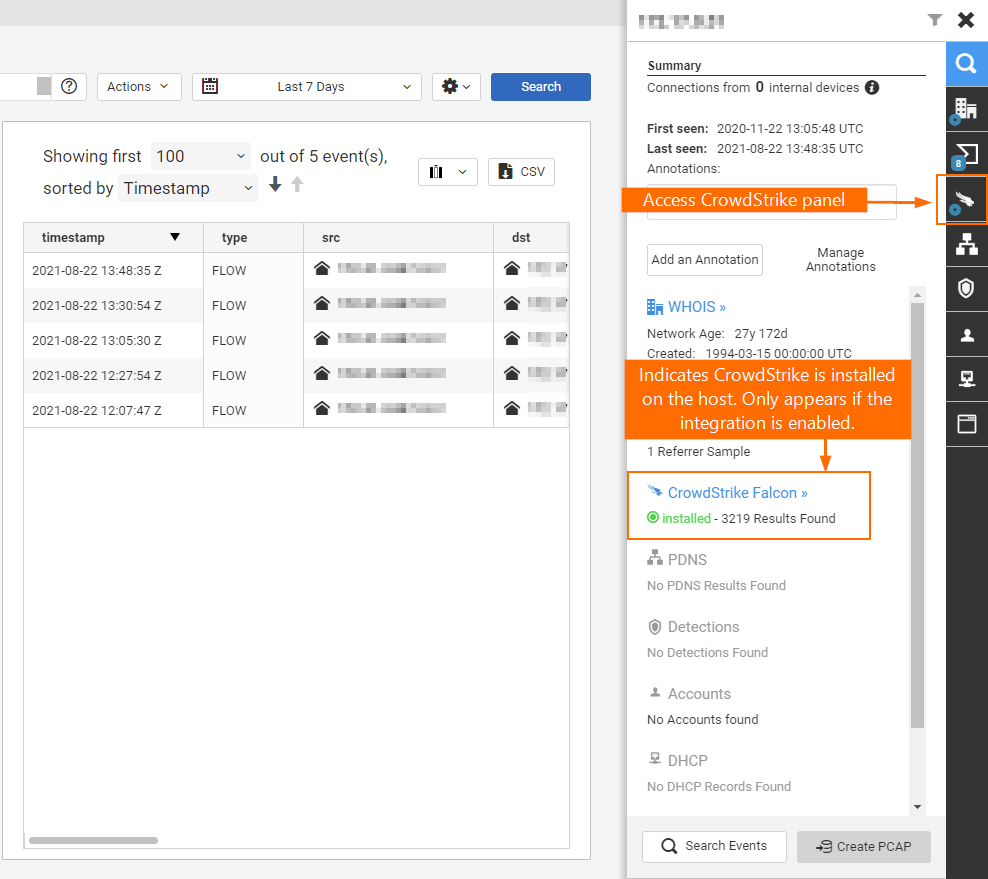Open the results panel with badge 8
This screenshot has height=879, width=988.
tap(966, 153)
